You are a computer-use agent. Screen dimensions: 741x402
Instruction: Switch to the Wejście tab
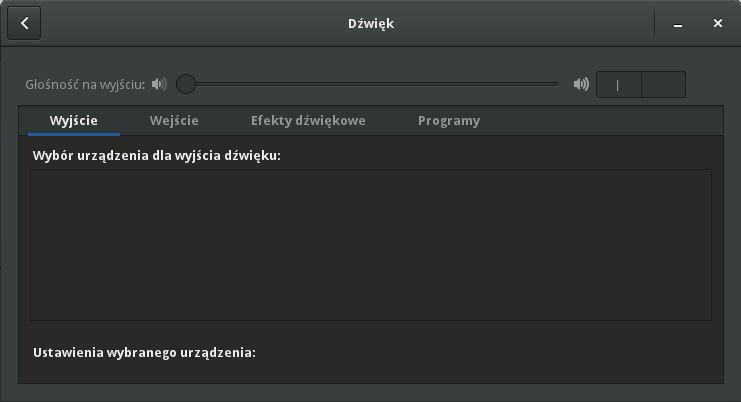(x=174, y=121)
